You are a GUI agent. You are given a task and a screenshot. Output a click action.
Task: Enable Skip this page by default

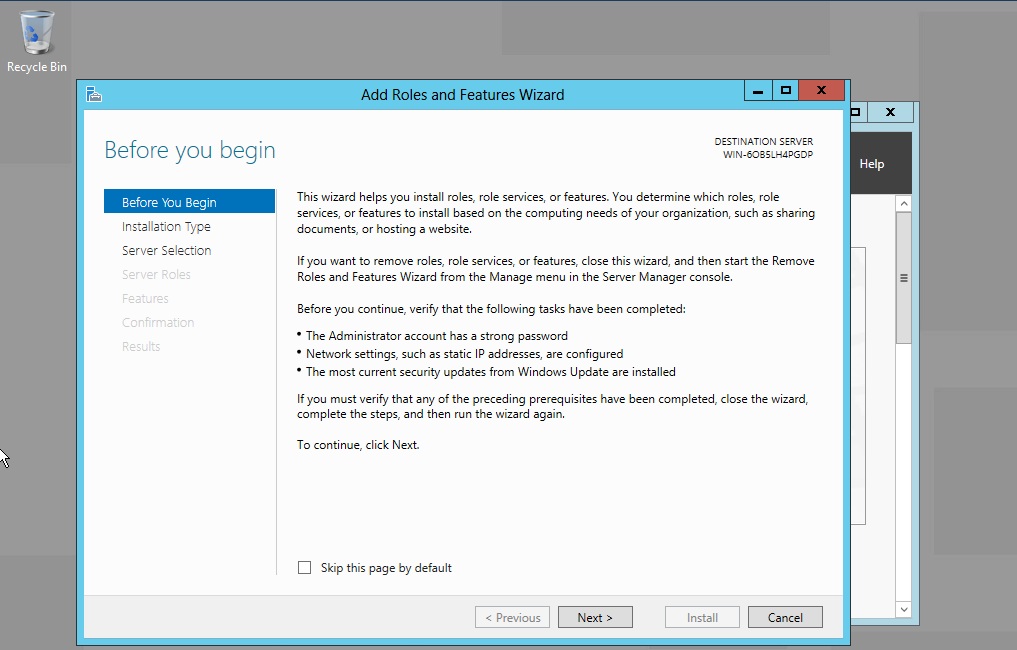[x=304, y=568]
